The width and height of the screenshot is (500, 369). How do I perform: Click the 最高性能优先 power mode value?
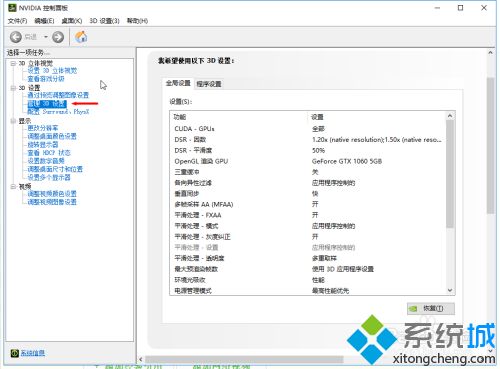tap(330, 291)
